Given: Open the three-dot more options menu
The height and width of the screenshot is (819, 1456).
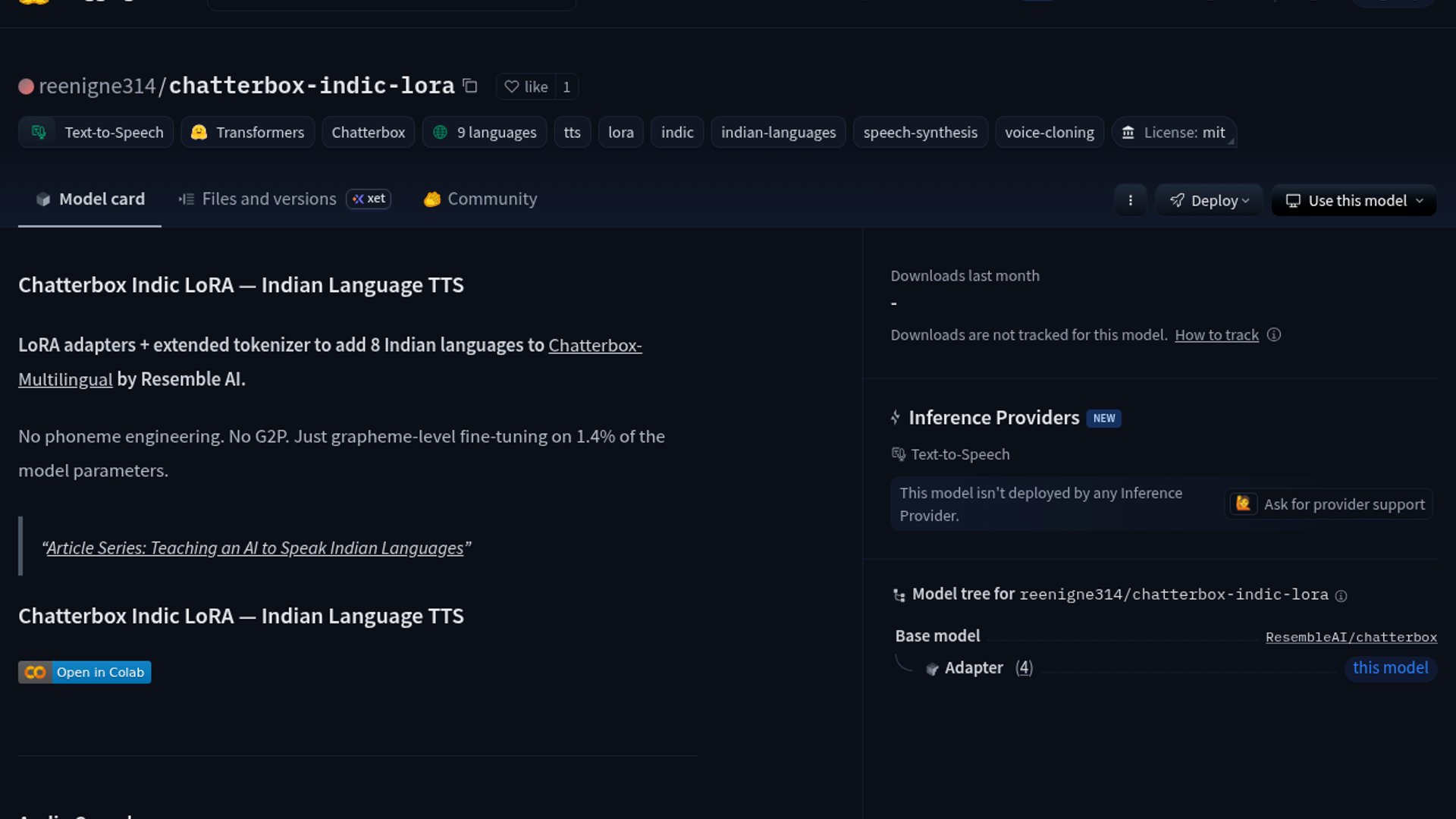Looking at the screenshot, I should (1130, 200).
